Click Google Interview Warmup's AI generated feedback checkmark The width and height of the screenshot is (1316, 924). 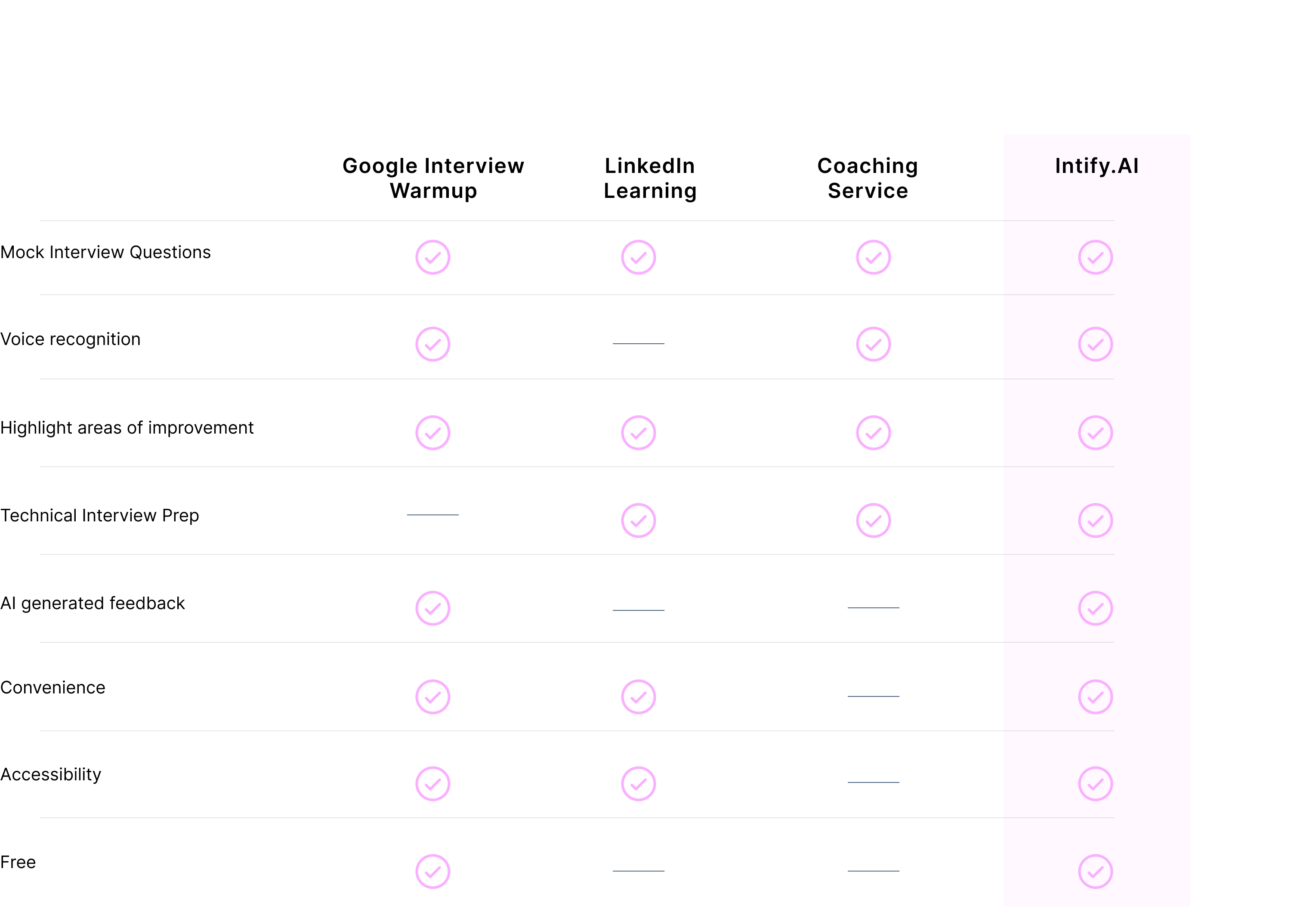click(433, 608)
